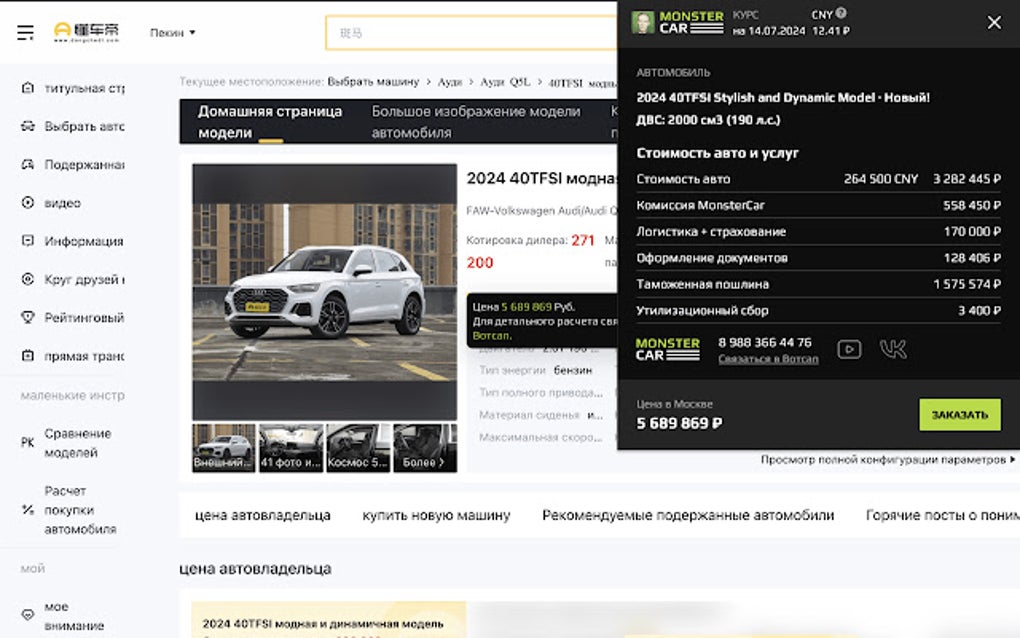This screenshot has height=638, width=1020.
Task: Click the 2024 40TFSI owner price card
Action: click(x=329, y=620)
